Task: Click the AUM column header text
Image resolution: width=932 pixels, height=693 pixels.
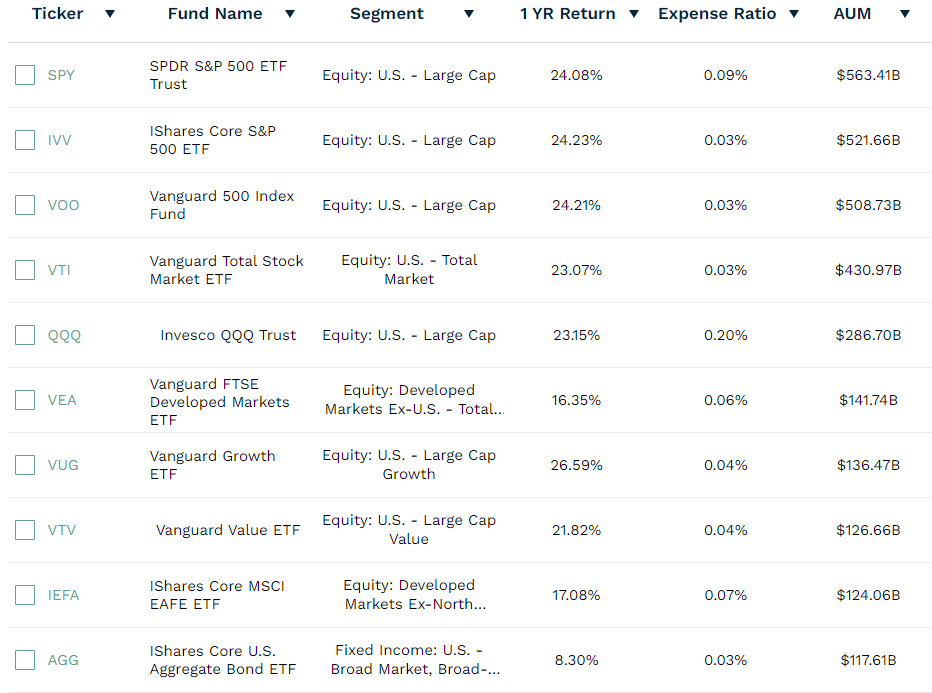Action: [x=852, y=14]
